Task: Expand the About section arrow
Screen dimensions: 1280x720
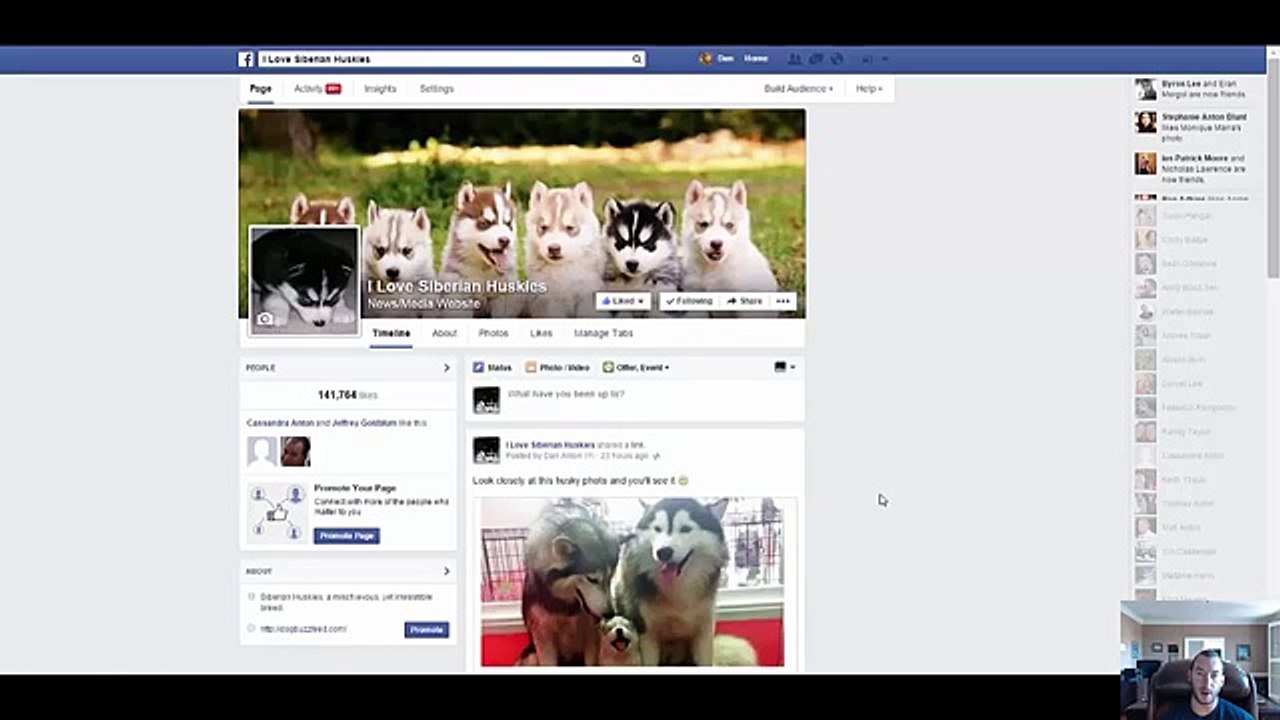Action: (446, 572)
